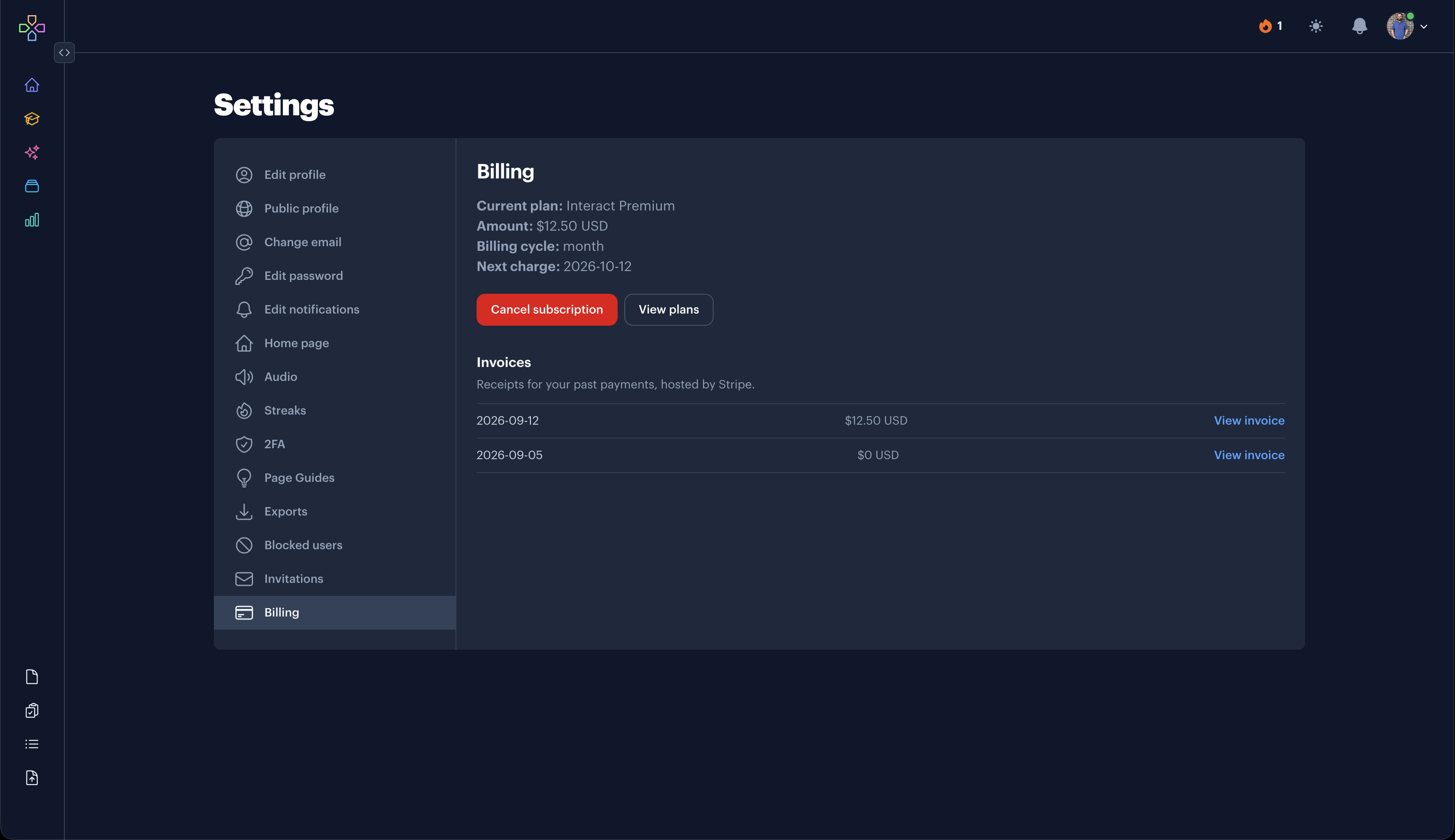Select Audio in settings menu

pos(335,377)
